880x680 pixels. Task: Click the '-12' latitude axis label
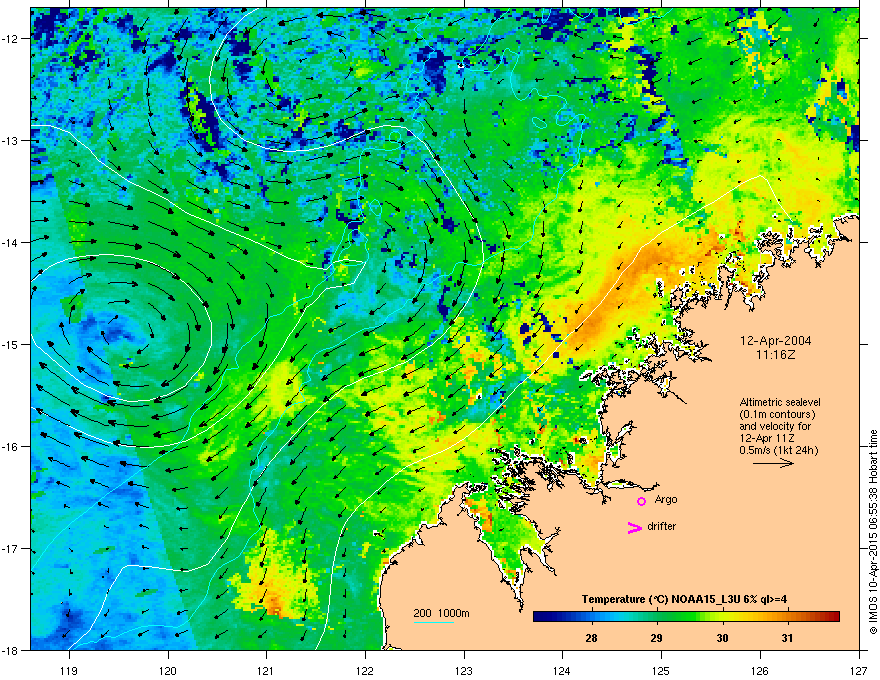pyautogui.click(x=11, y=39)
